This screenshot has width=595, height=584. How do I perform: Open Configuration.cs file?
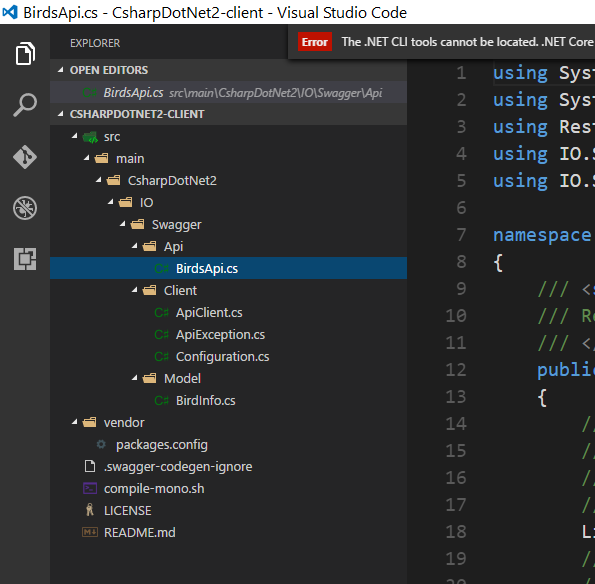pos(222,357)
